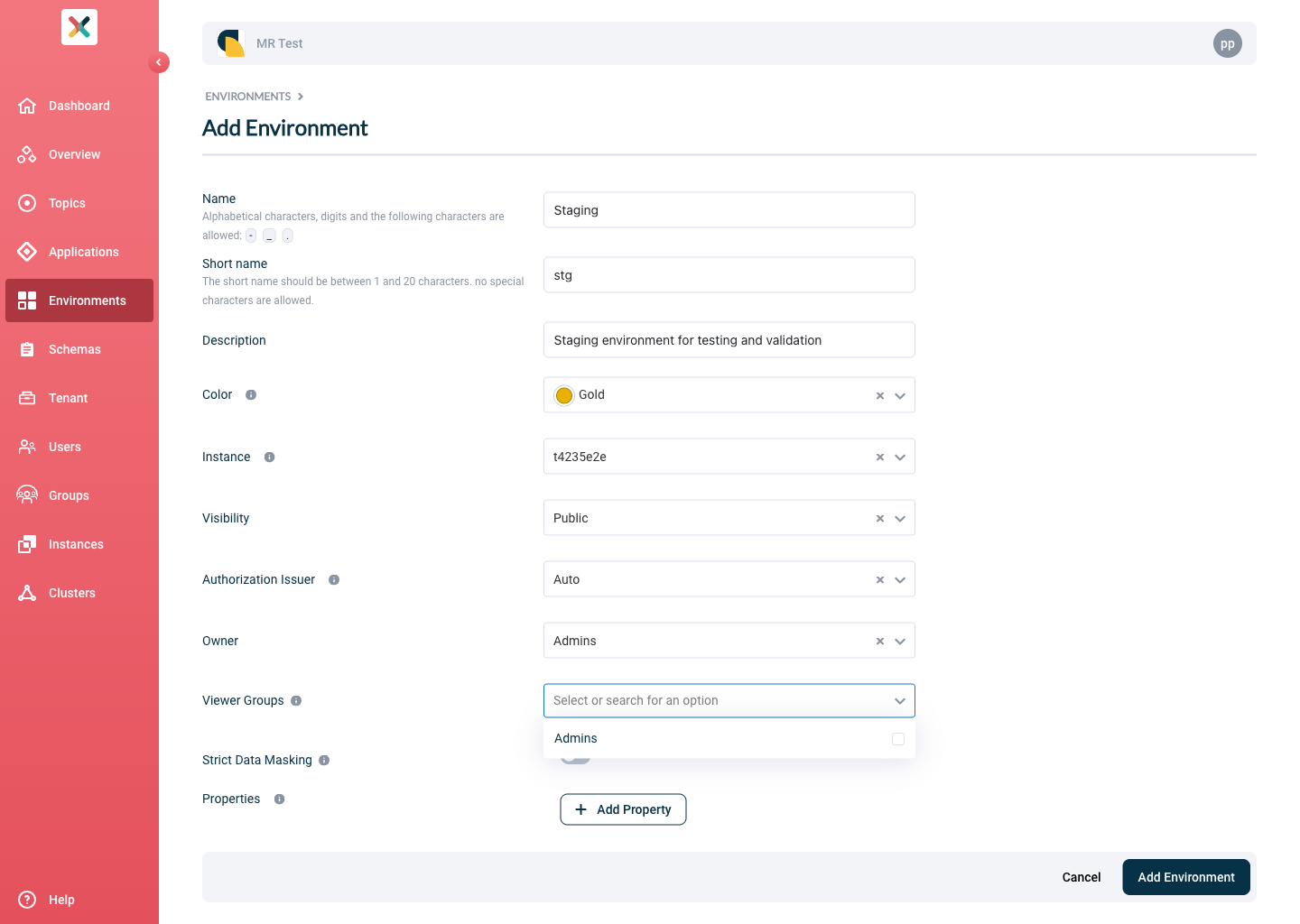Open the Clusters sidebar item
The width and height of the screenshot is (1300, 924).
pos(71,593)
